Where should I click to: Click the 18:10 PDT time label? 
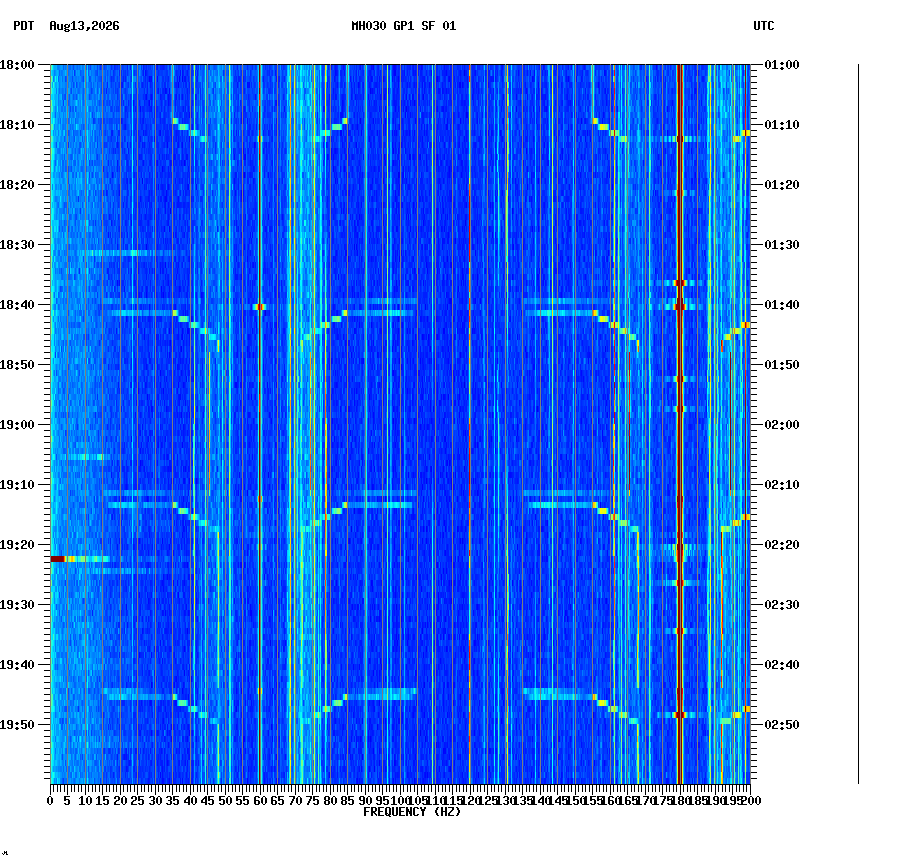pyautogui.click(x=17, y=125)
